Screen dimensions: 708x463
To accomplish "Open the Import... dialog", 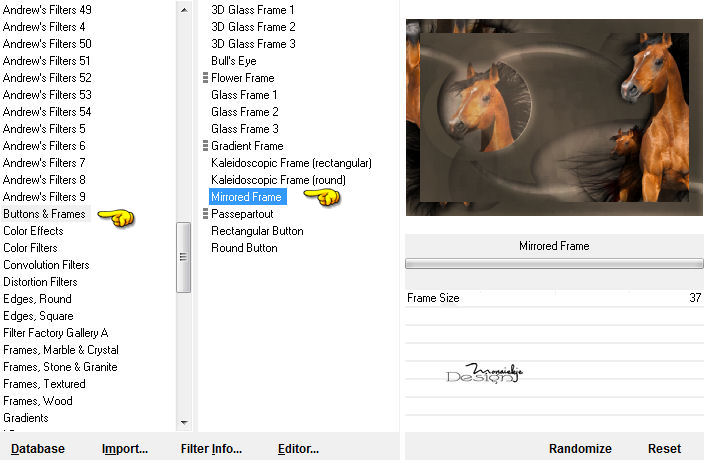I will pyautogui.click(x=125, y=449).
